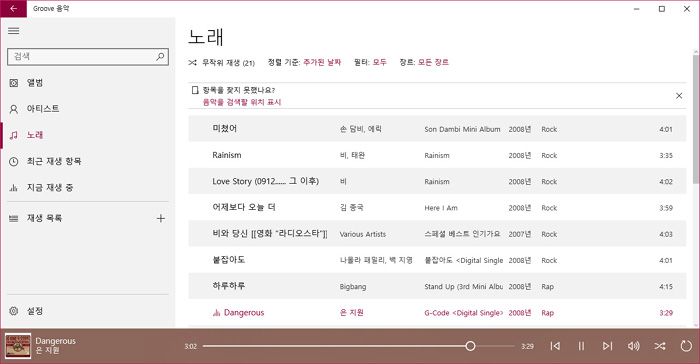Toggle repeat in the player bar

click(686, 346)
